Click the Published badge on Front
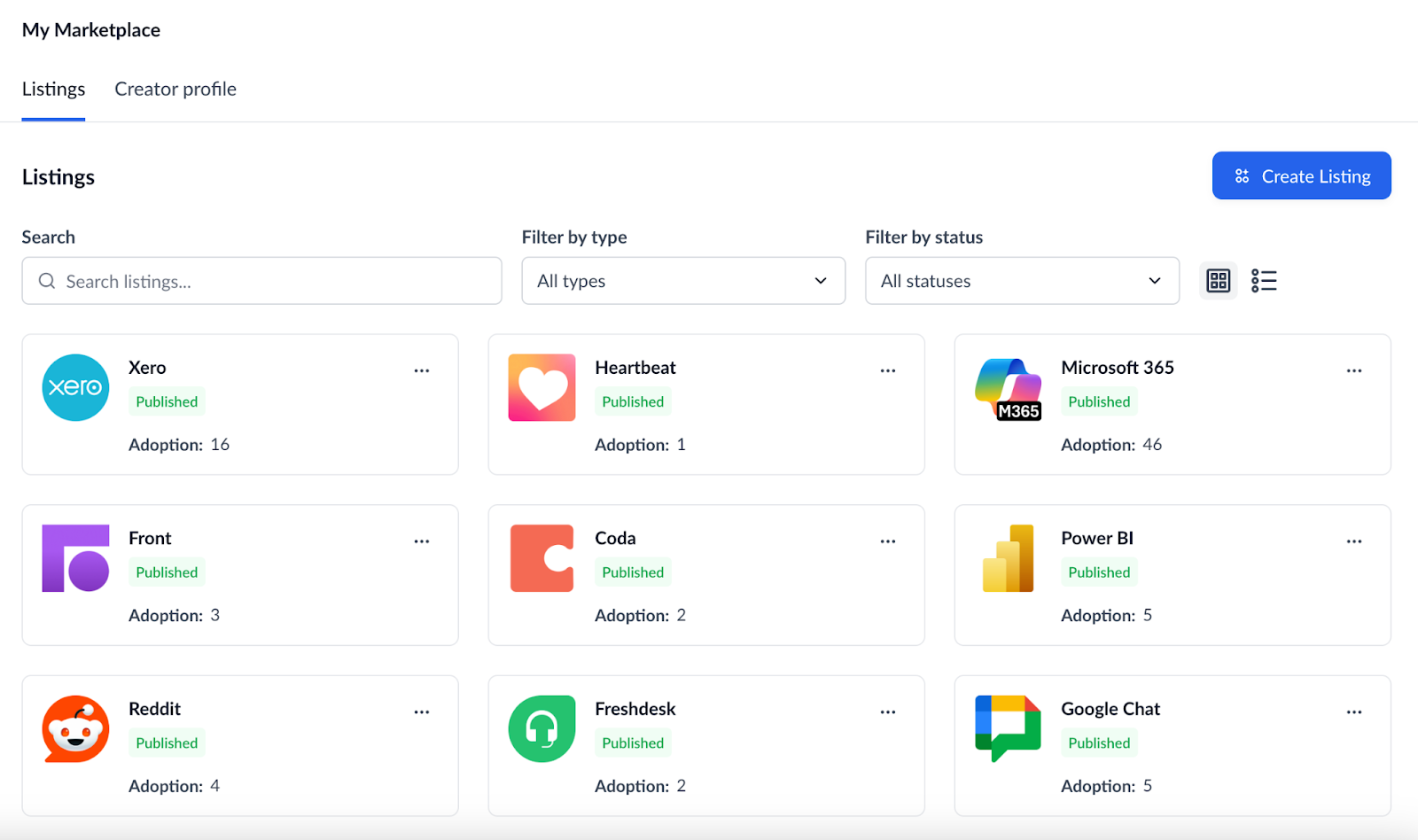Screen dimensions: 1418x840 167,572
